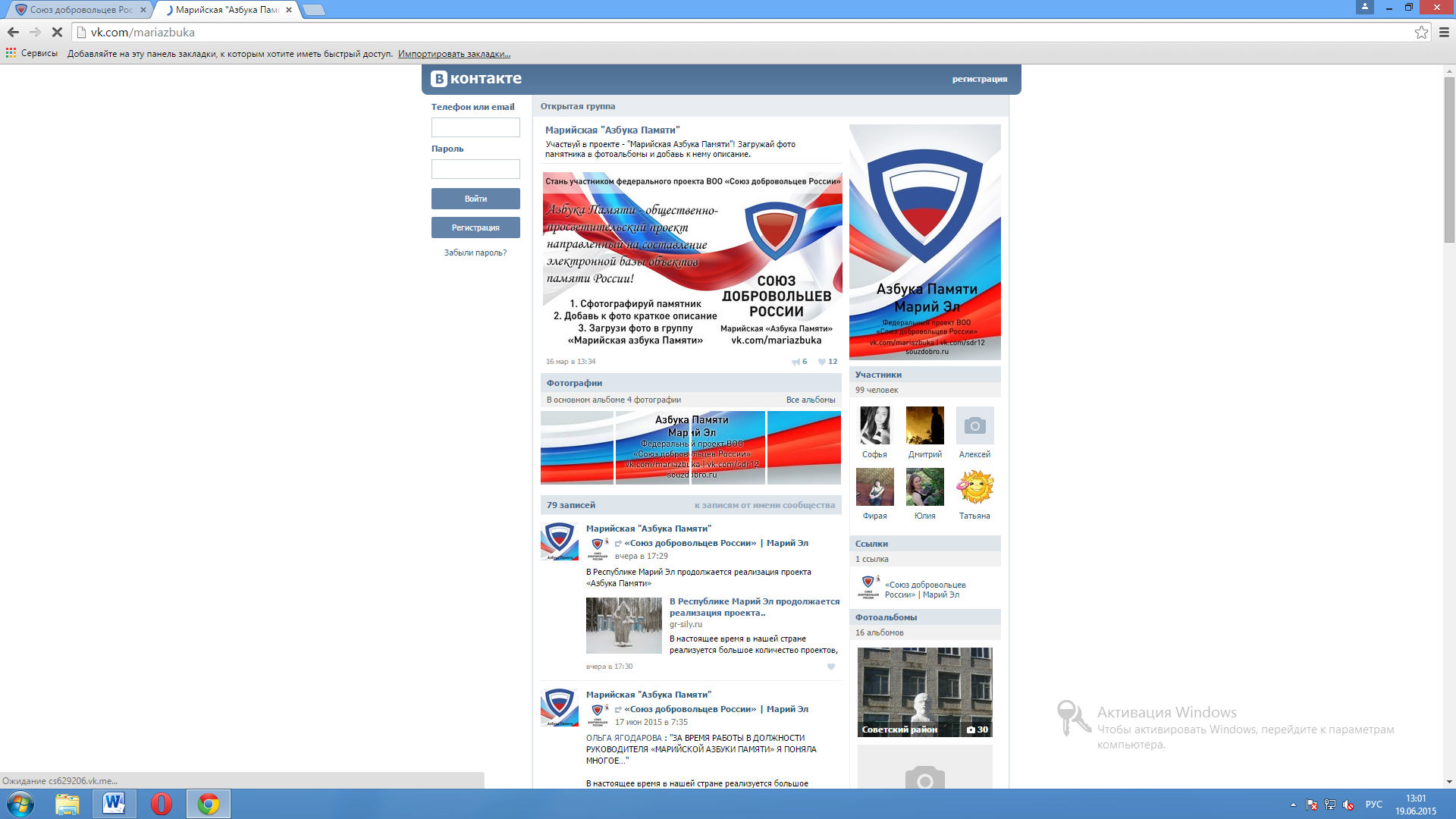Screen dimensions: 1456x819
Task: Close the Союз добровольцев tab
Action: (143, 10)
